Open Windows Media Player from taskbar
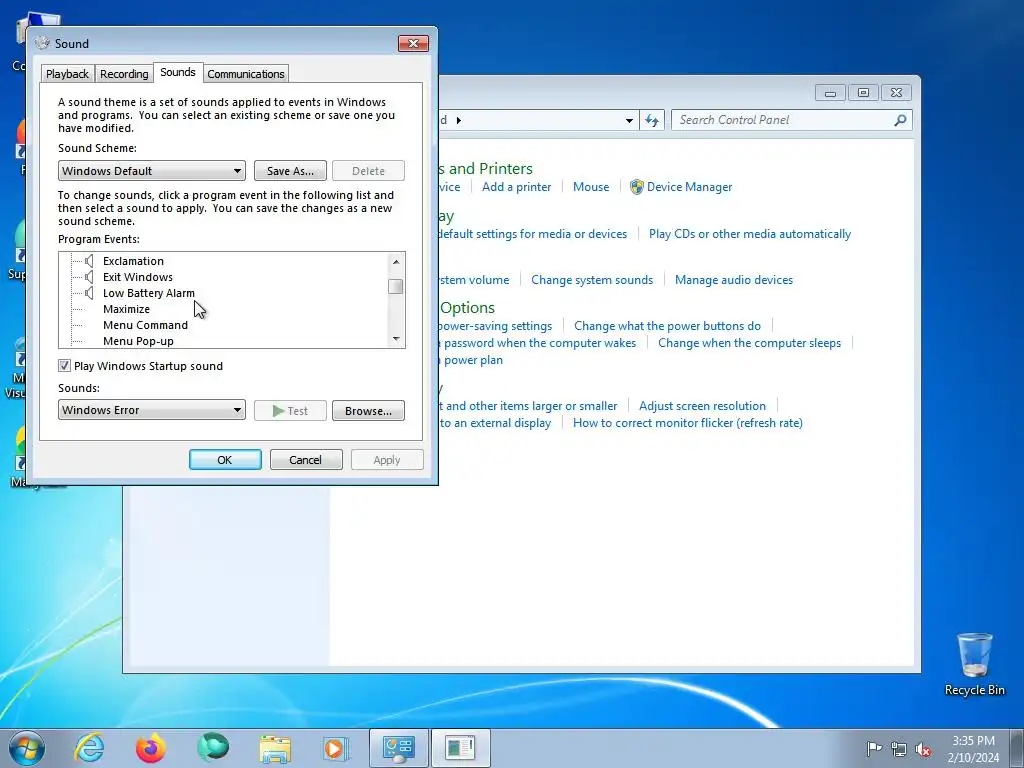This screenshot has height=768, width=1024. click(336, 748)
